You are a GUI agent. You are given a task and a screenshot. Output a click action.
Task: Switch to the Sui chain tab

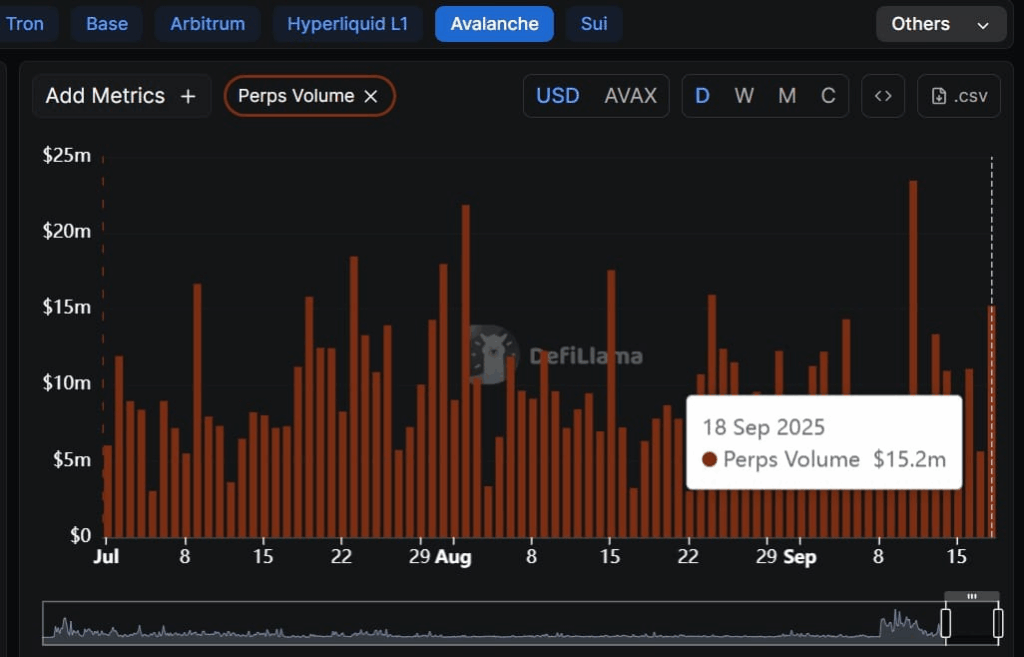tap(594, 23)
